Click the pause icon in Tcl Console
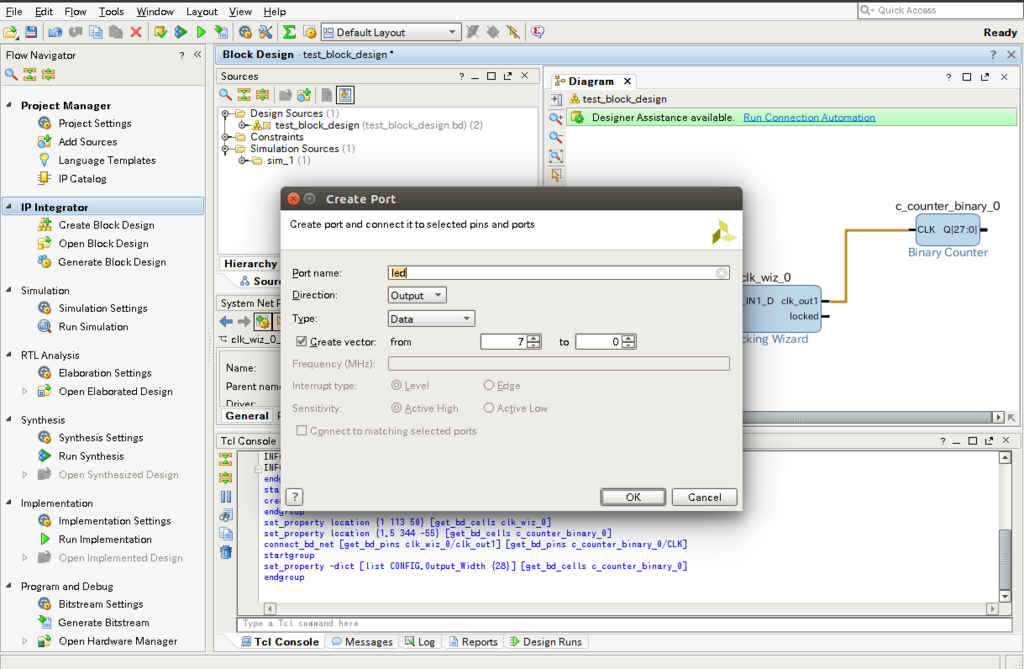 coord(225,497)
